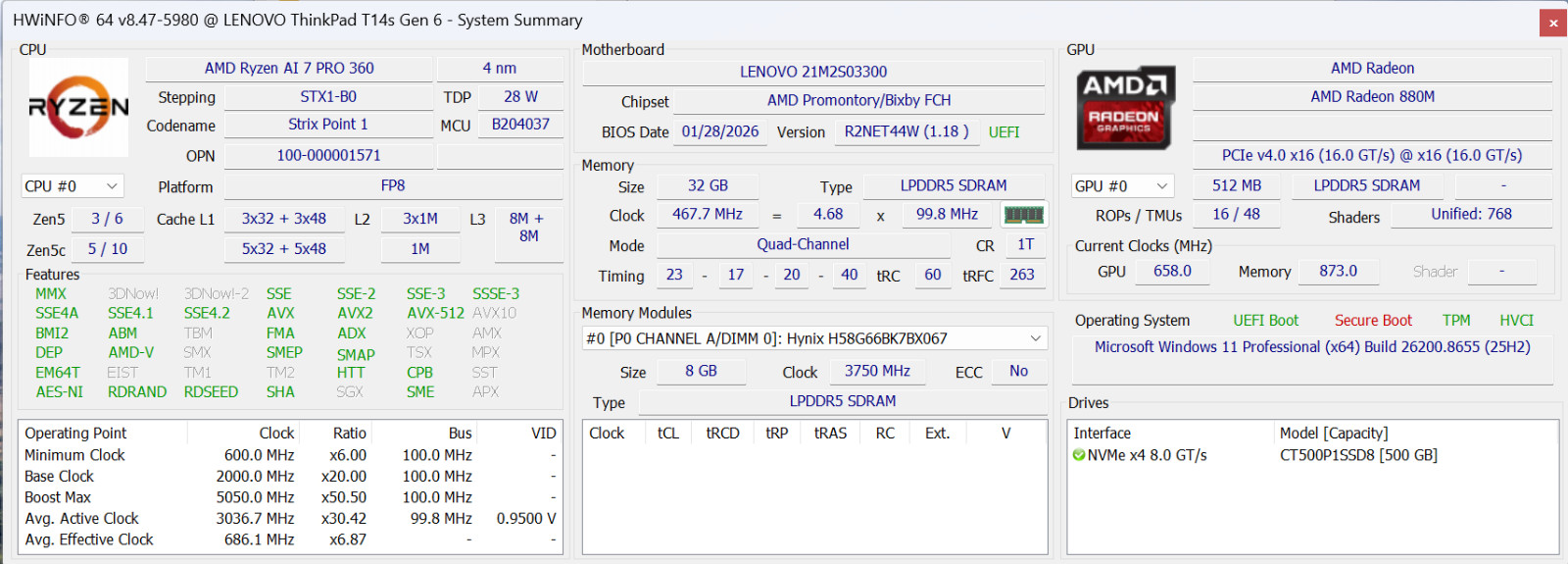
Task: Click the LENOVO 21M2S03300 motherboard field
Action: point(813,72)
